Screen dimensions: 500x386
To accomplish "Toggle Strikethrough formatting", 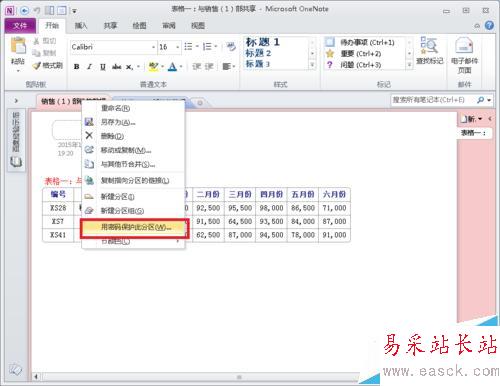I will 116,67.
